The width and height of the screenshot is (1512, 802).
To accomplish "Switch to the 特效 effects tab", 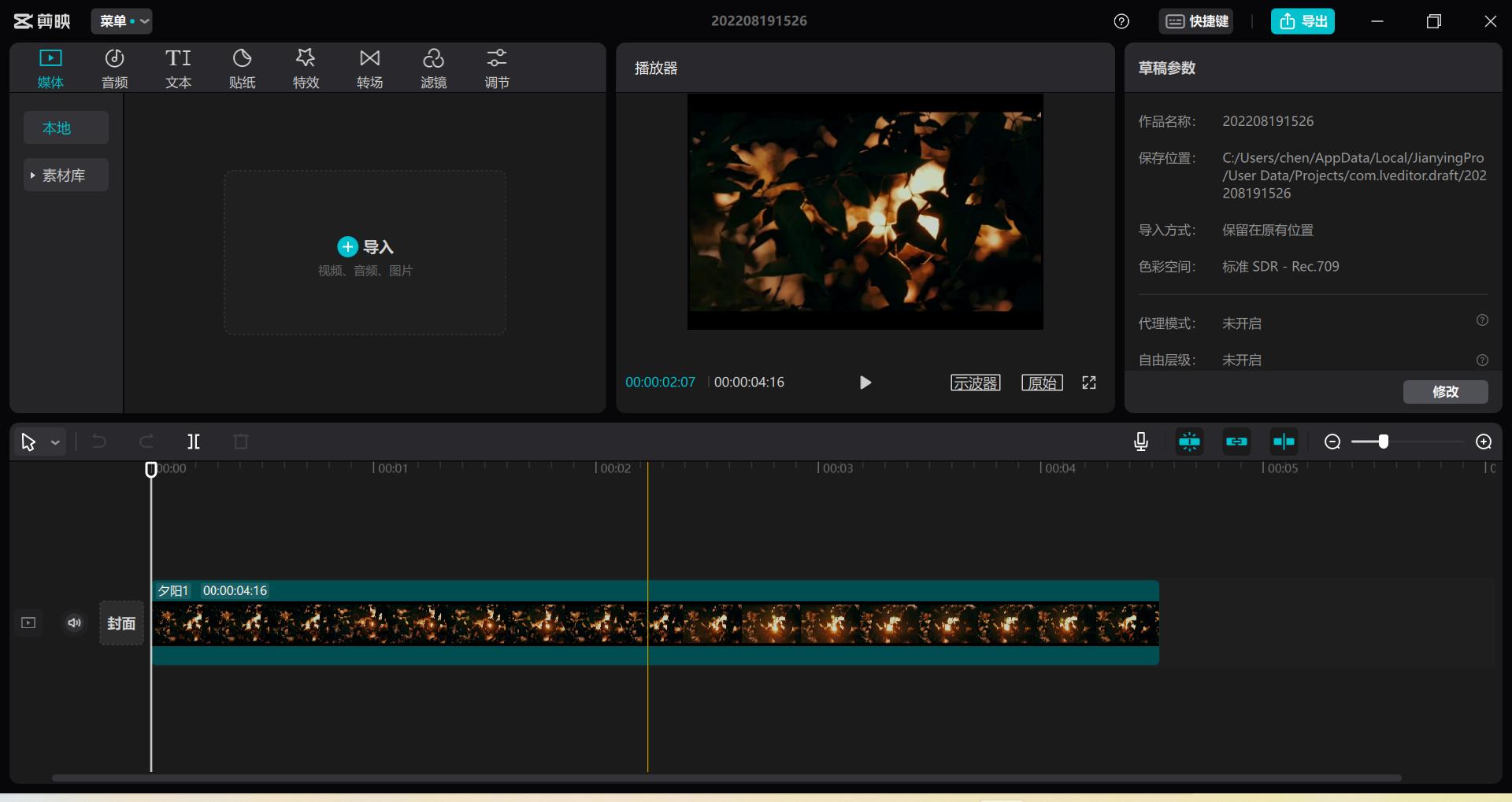I will [x=306, y=68].
